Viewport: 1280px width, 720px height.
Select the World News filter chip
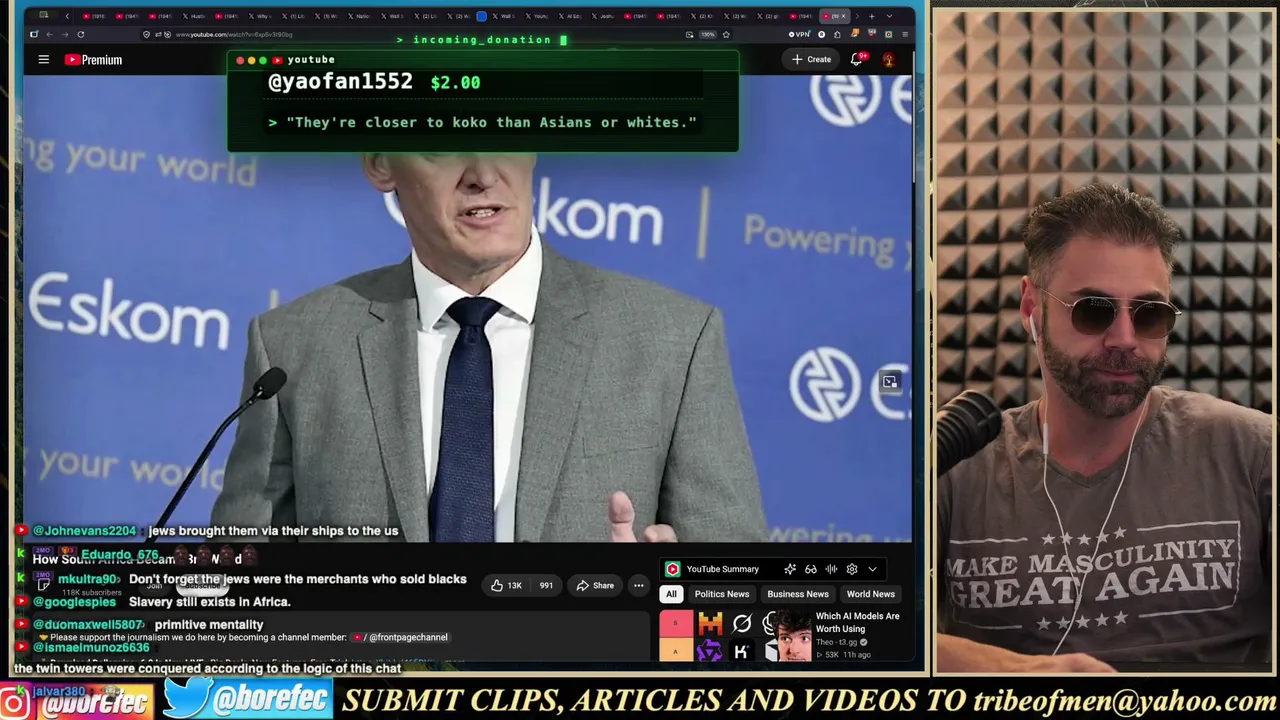click(x=871, y=594)
